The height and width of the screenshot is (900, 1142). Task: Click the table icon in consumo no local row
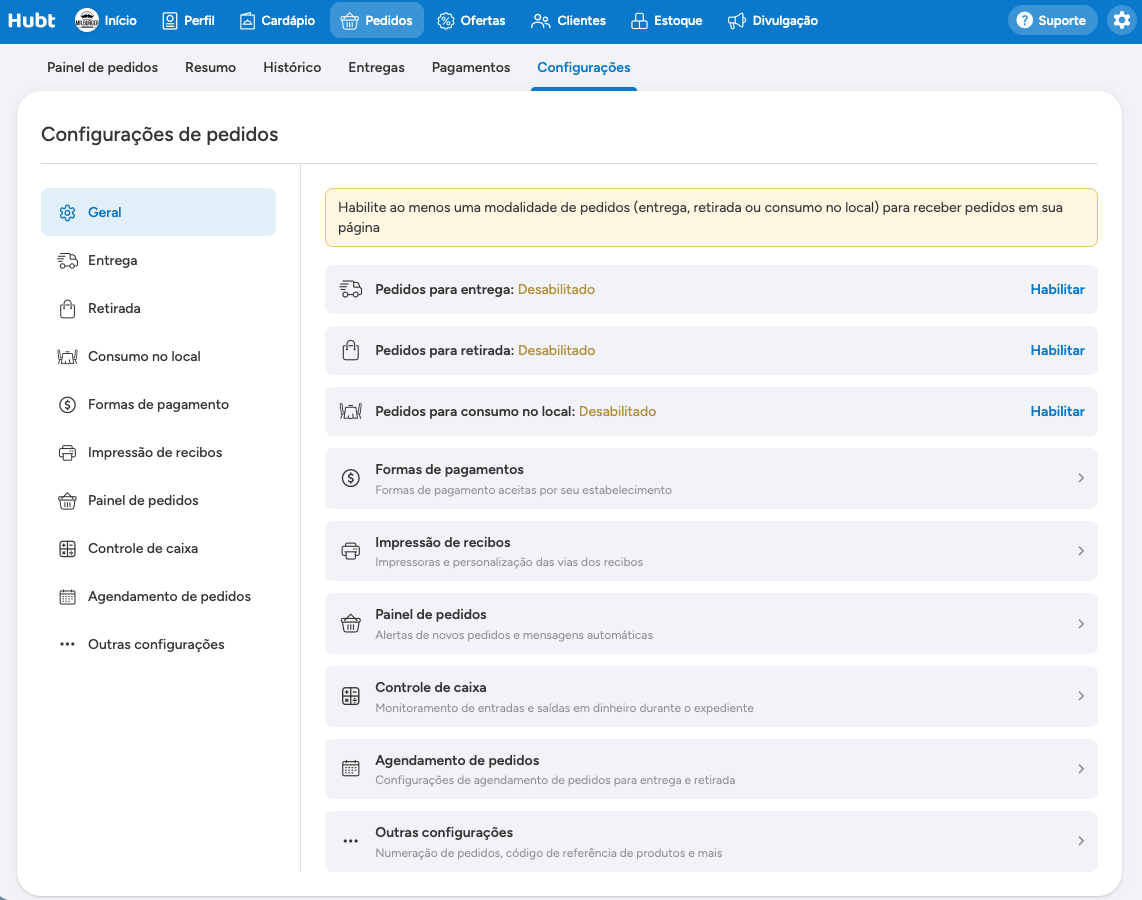(x=351, y=411)
